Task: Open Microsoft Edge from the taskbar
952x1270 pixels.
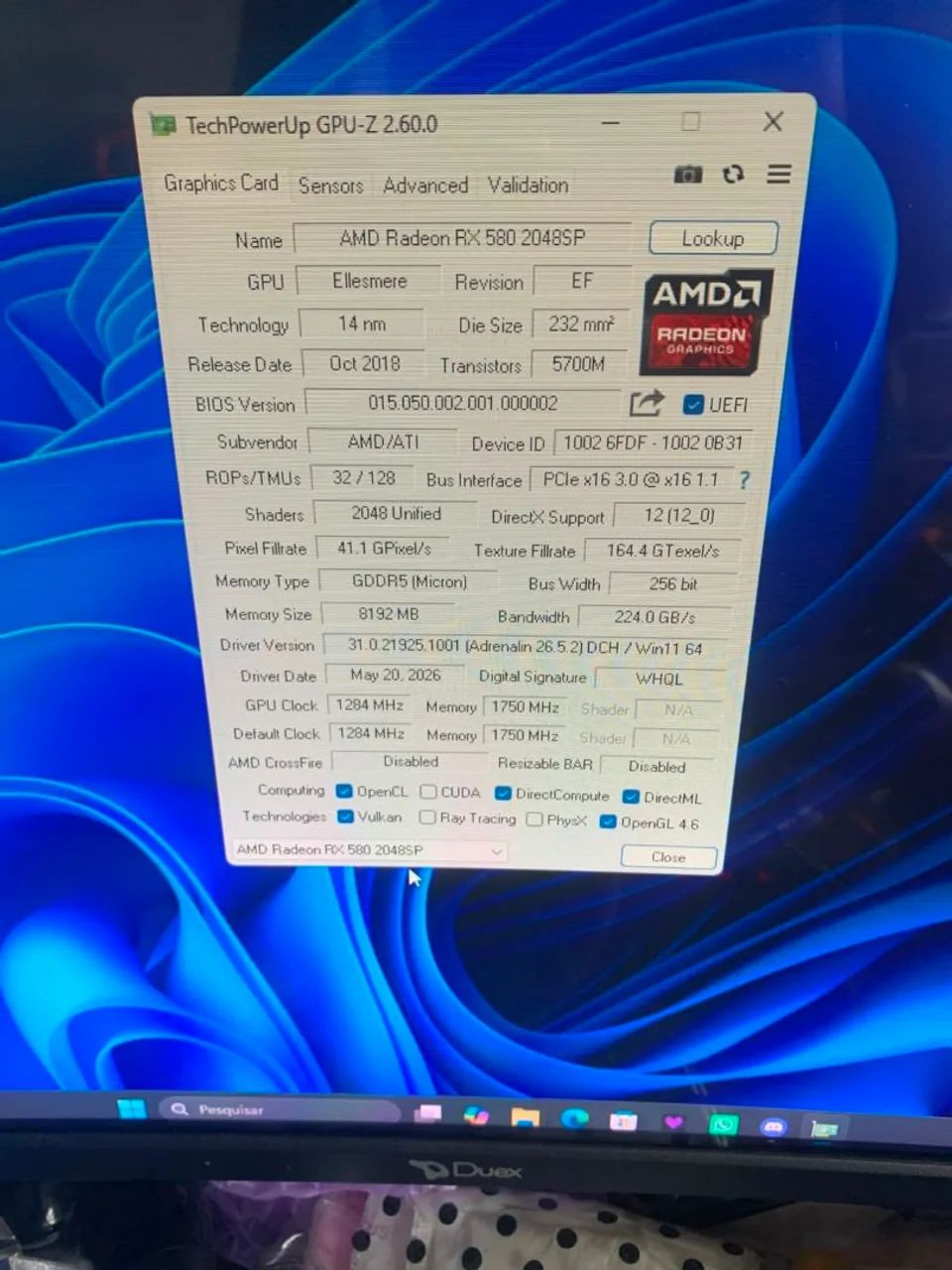Action: [x=574, y=1119]
